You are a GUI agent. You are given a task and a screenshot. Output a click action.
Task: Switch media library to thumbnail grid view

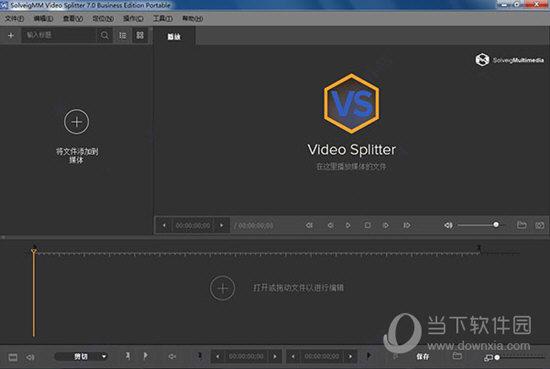(x=140, y=35)
